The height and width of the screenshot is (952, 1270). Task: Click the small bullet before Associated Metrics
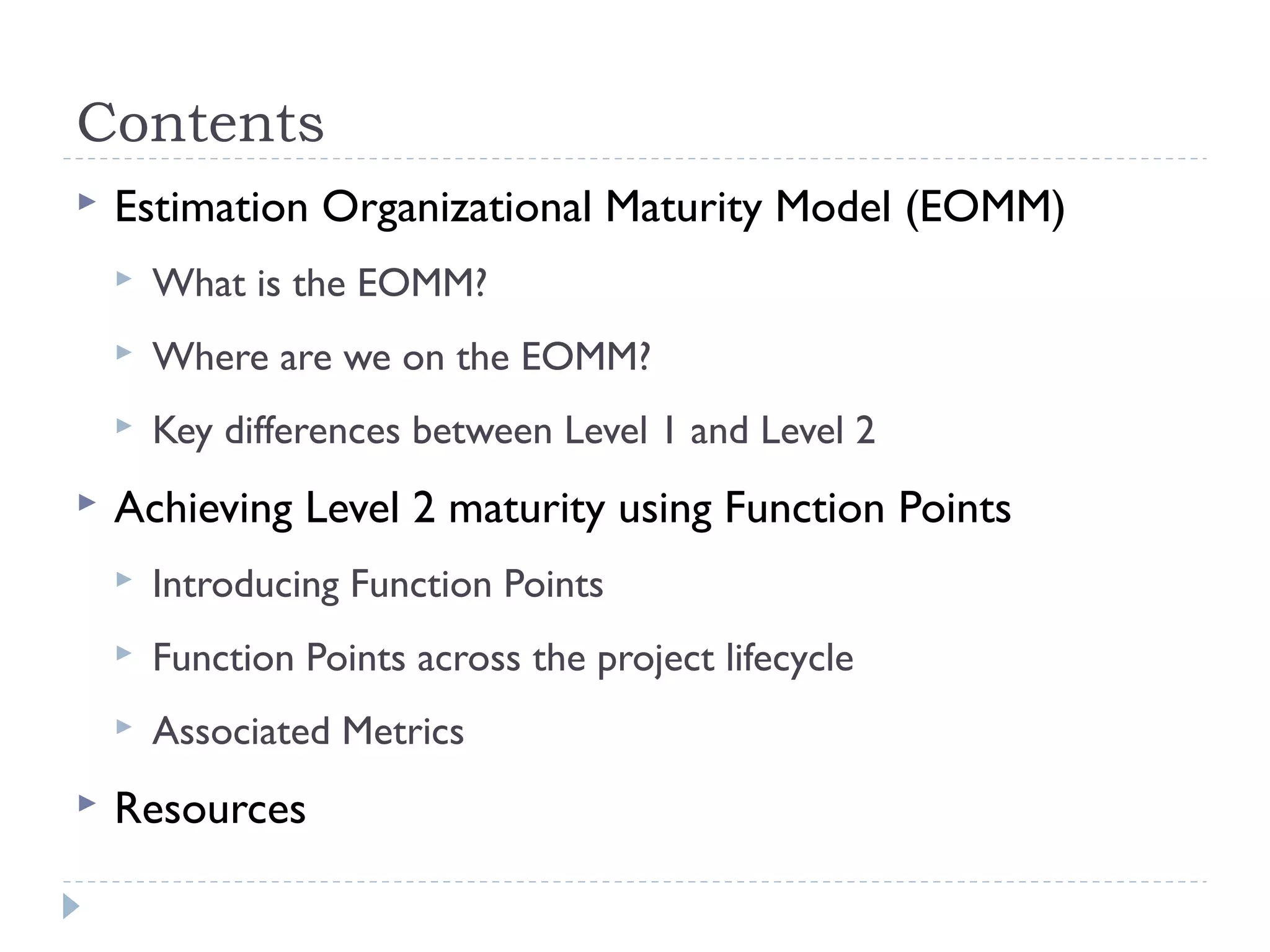tap(124, 726)
